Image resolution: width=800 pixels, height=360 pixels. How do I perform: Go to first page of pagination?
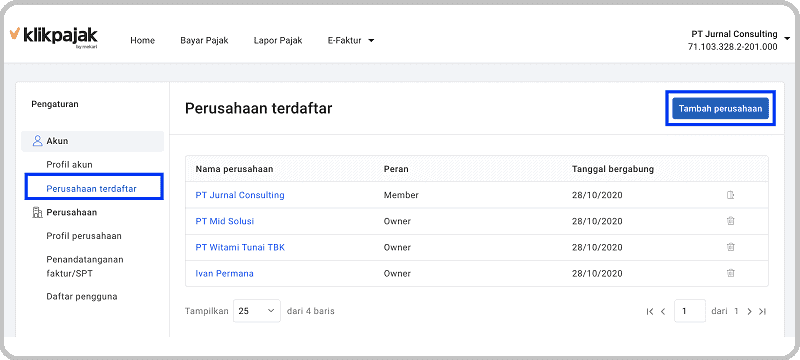649,311
